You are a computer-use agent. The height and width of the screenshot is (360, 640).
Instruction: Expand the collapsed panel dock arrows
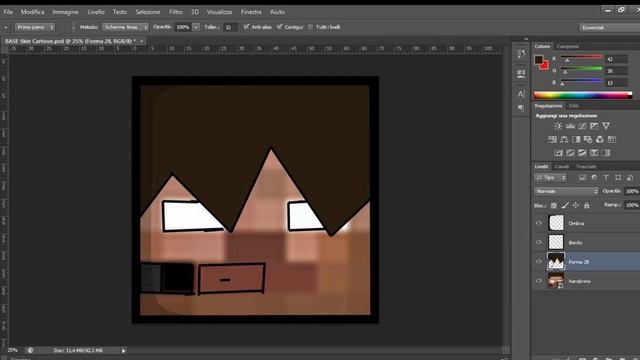[x=526, y=39]
